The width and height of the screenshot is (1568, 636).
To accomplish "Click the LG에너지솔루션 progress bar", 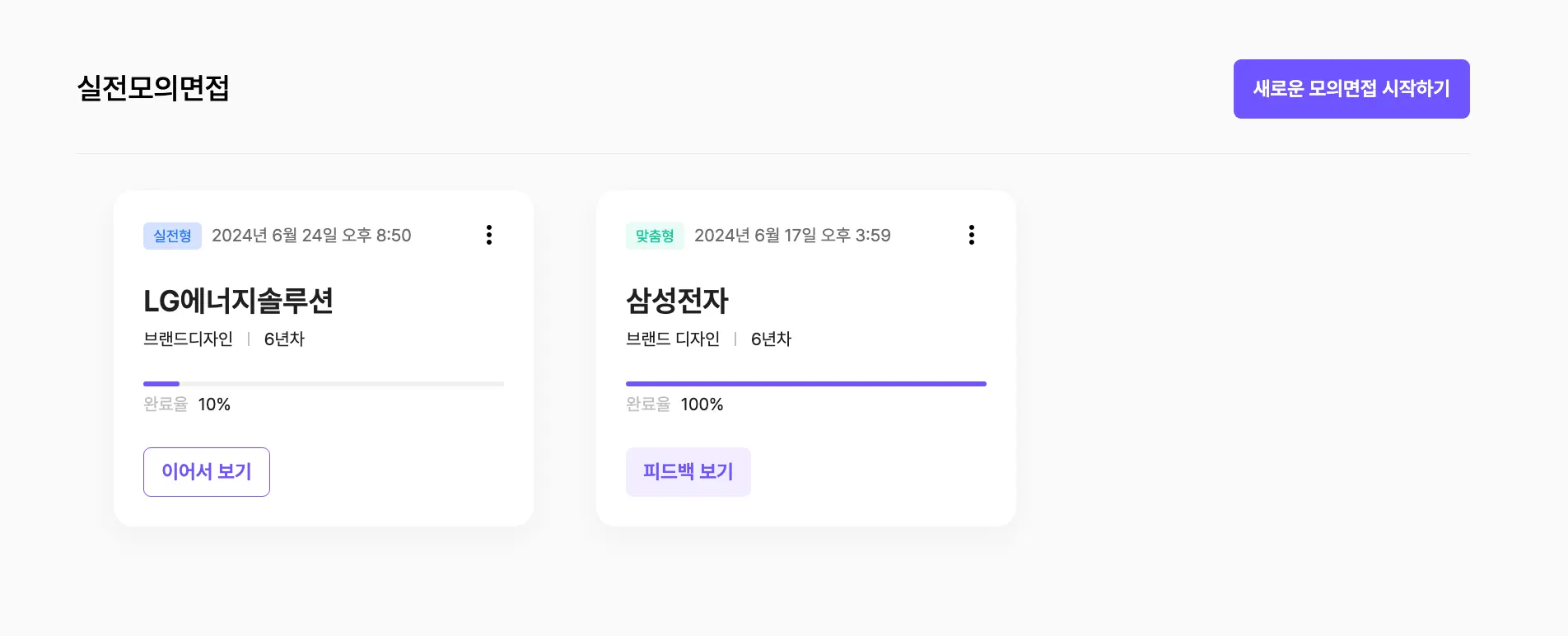I will click(x=324, y=384).
